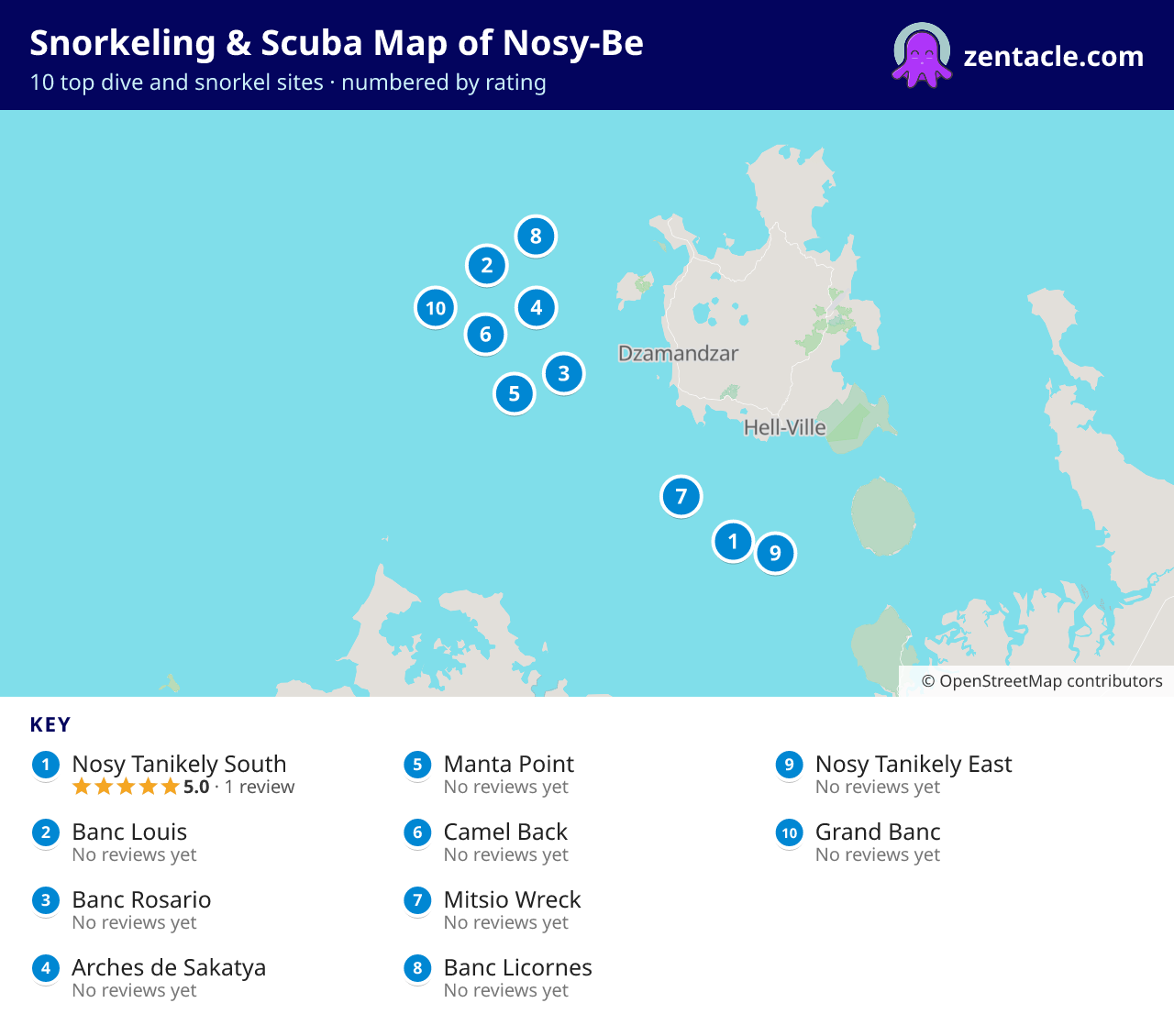This screenshot has height=1036, width=1174.
Task: Click key badge 9 beside Nosy Tanikely East
Action: click(x=789, y=765)
